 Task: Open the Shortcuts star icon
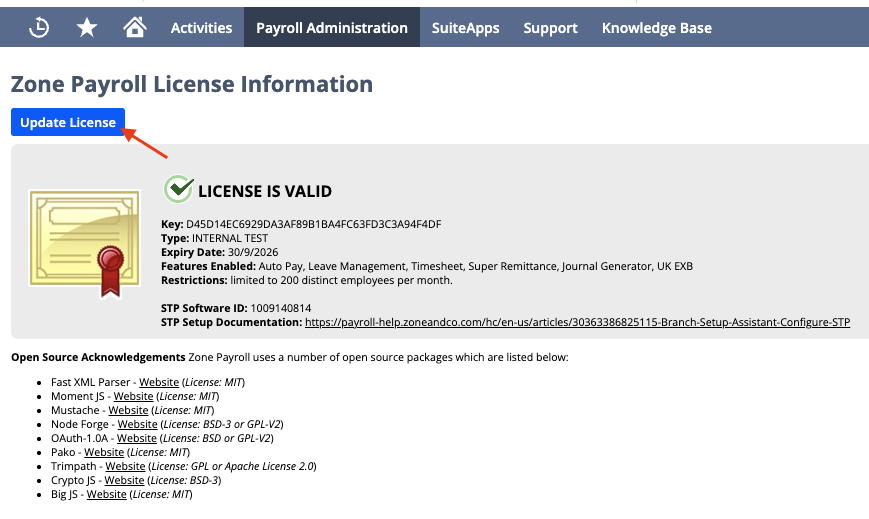pyautogui.click(x=87, y=27)
